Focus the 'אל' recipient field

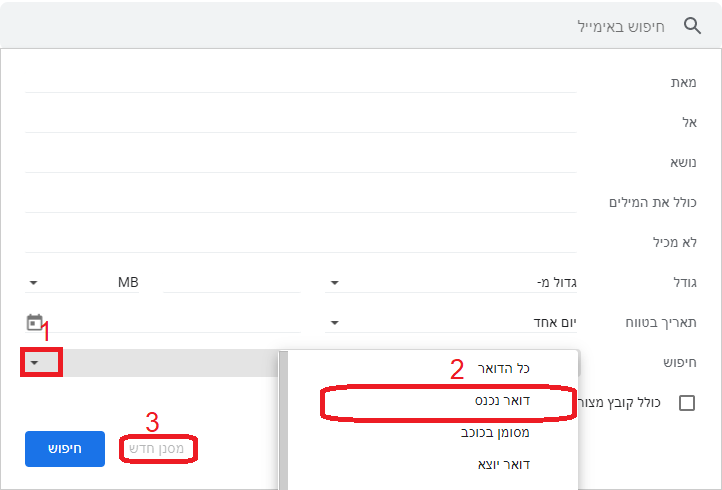(301, 122)
